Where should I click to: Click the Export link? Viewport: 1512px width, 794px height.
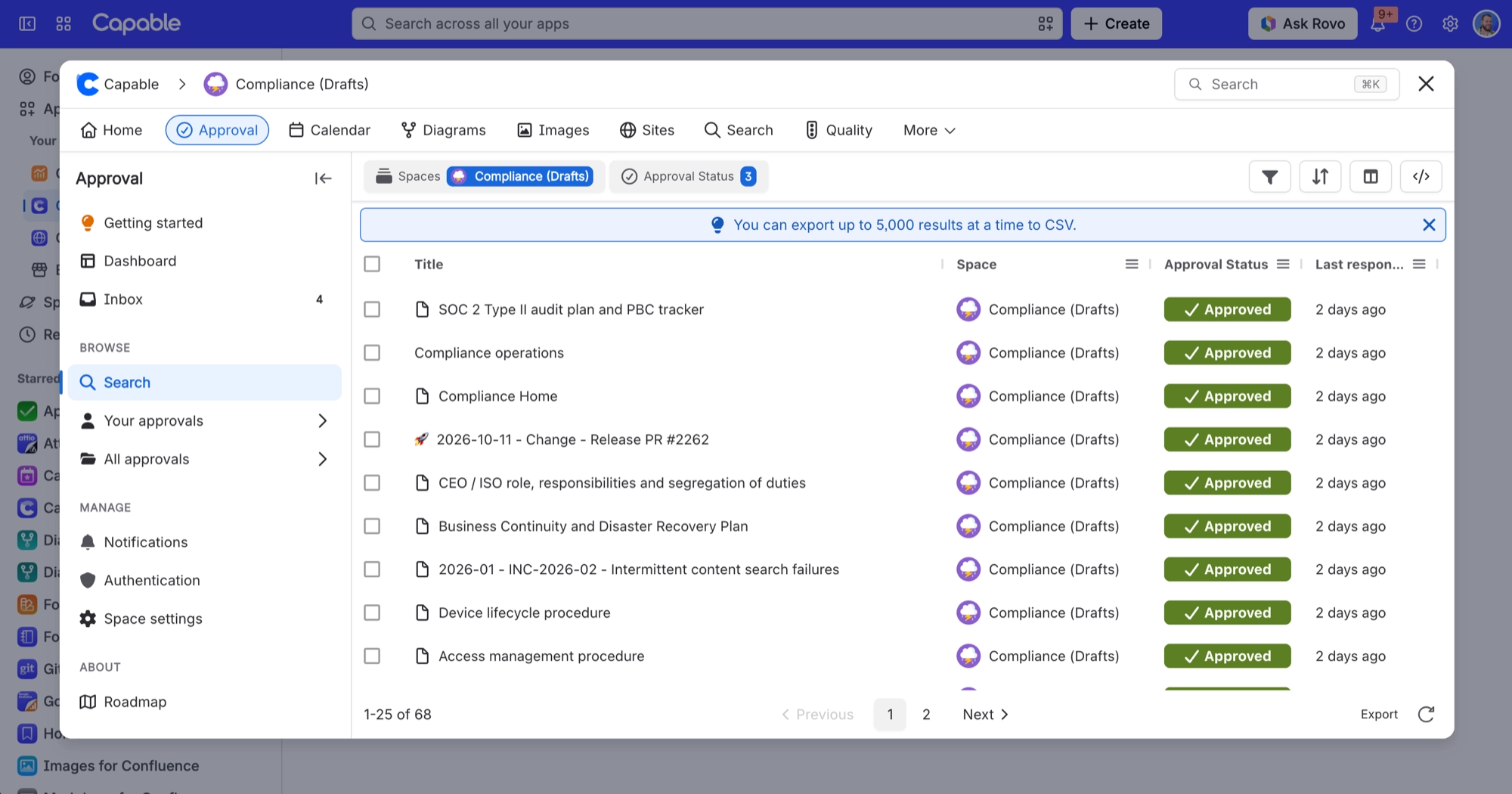1379,715
